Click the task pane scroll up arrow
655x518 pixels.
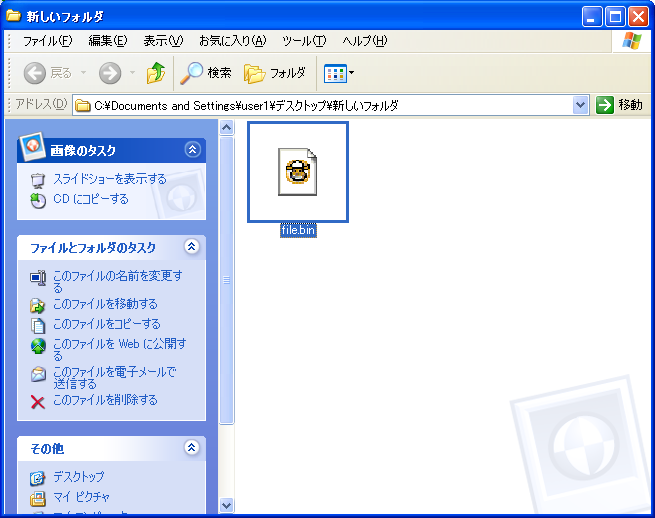pyautogui.click(x=226, y=127)
